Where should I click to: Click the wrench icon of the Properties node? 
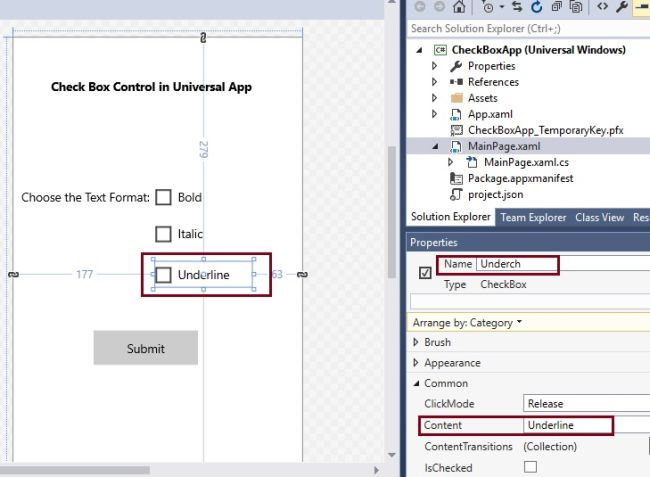(456, 66)
